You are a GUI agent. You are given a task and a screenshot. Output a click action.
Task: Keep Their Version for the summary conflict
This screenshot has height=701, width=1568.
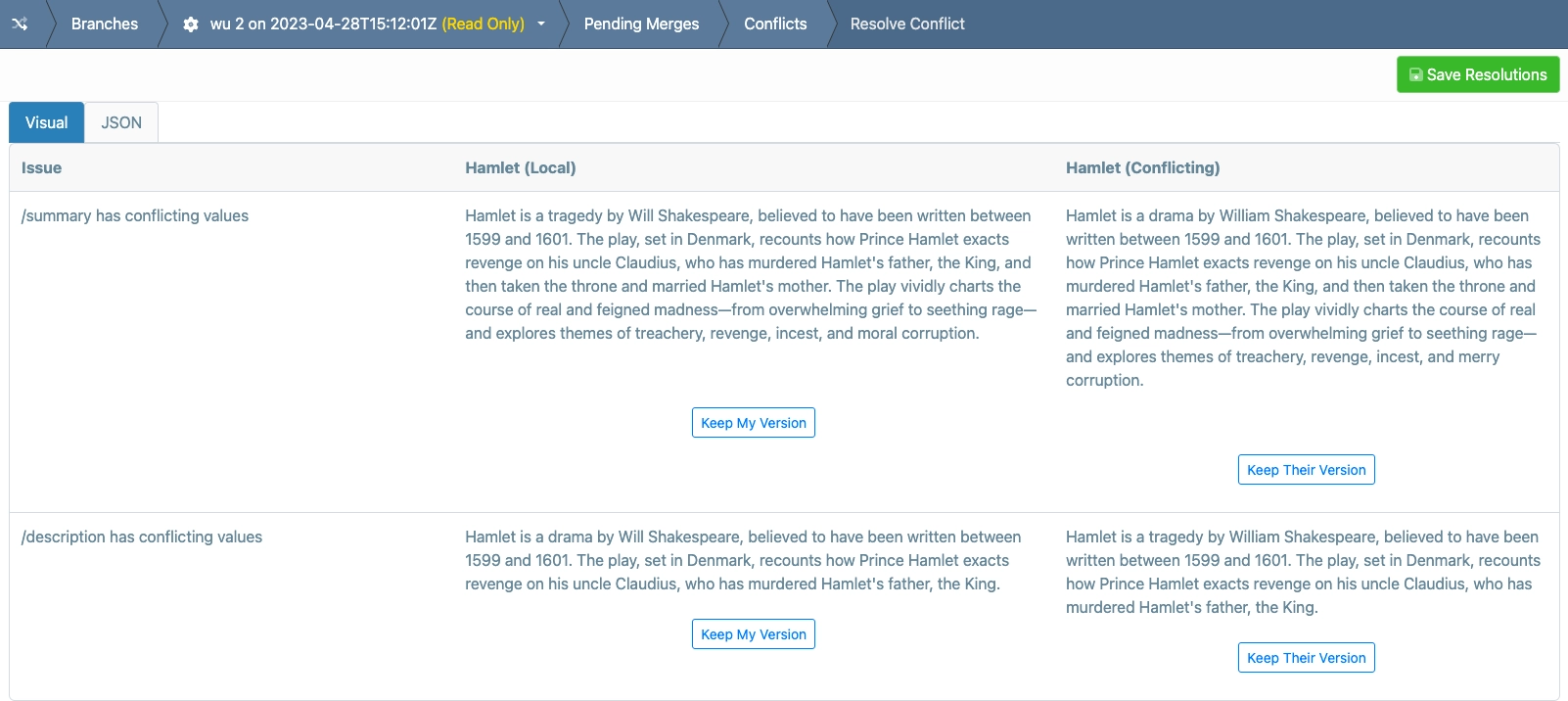click(1306, 470)
